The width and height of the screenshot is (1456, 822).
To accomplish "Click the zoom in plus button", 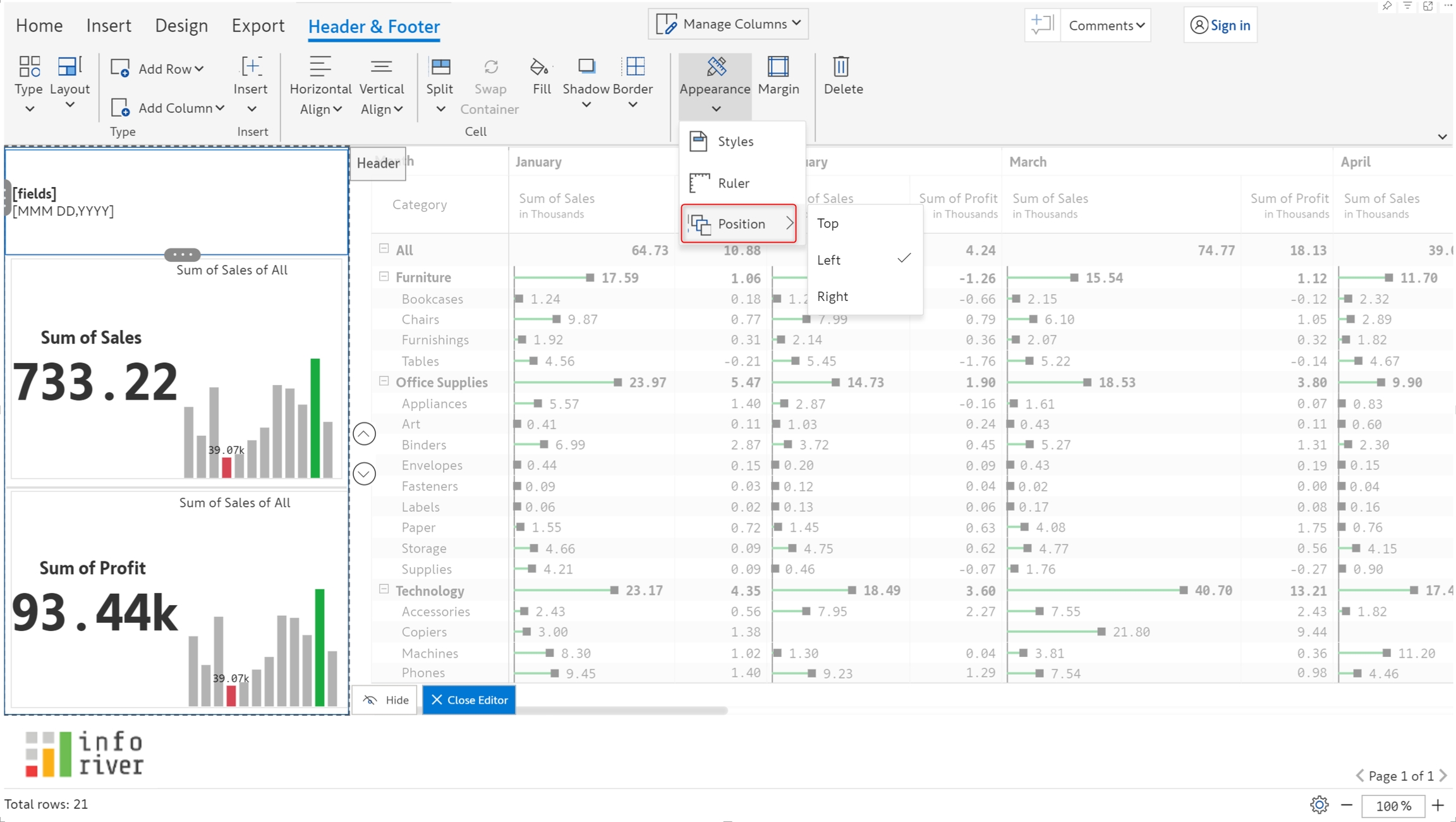I will pos(1438,806).
